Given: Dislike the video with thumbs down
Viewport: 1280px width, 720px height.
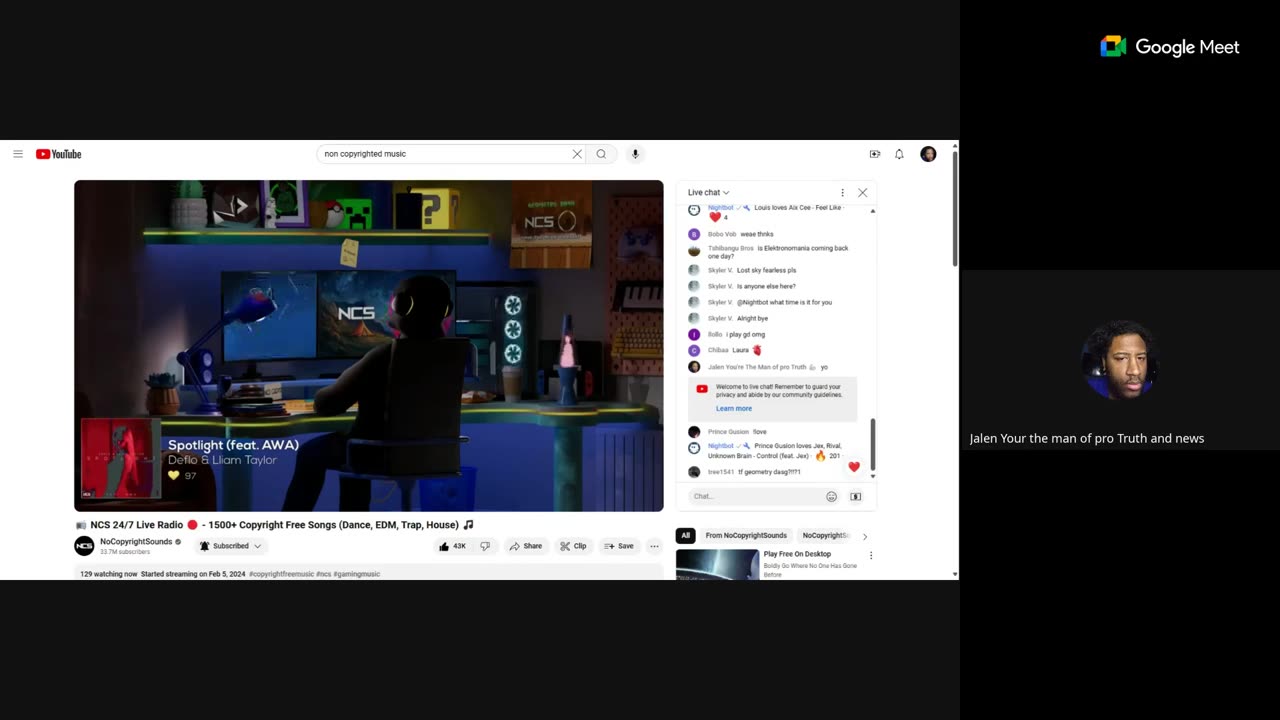Looking at the screenshot, I should [485, 546].
